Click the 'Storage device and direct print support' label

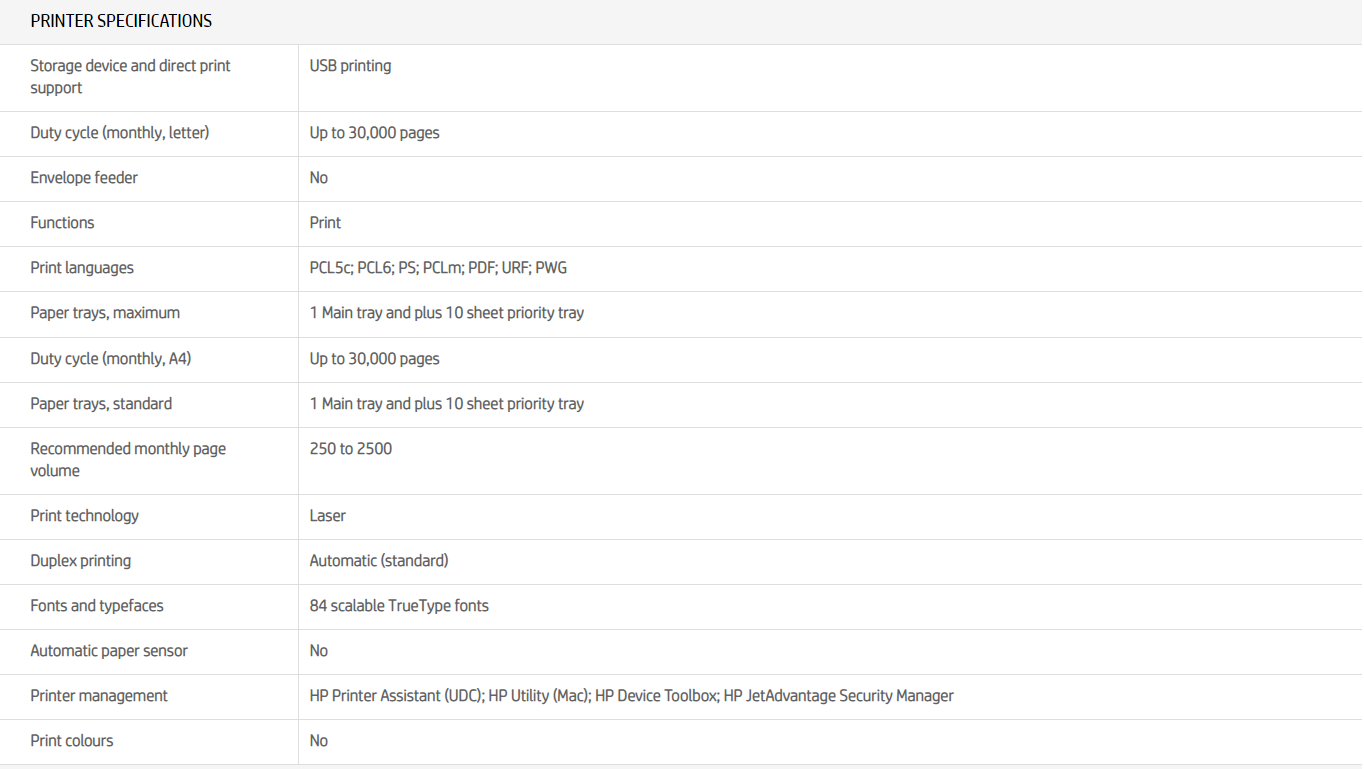[130, 77]
